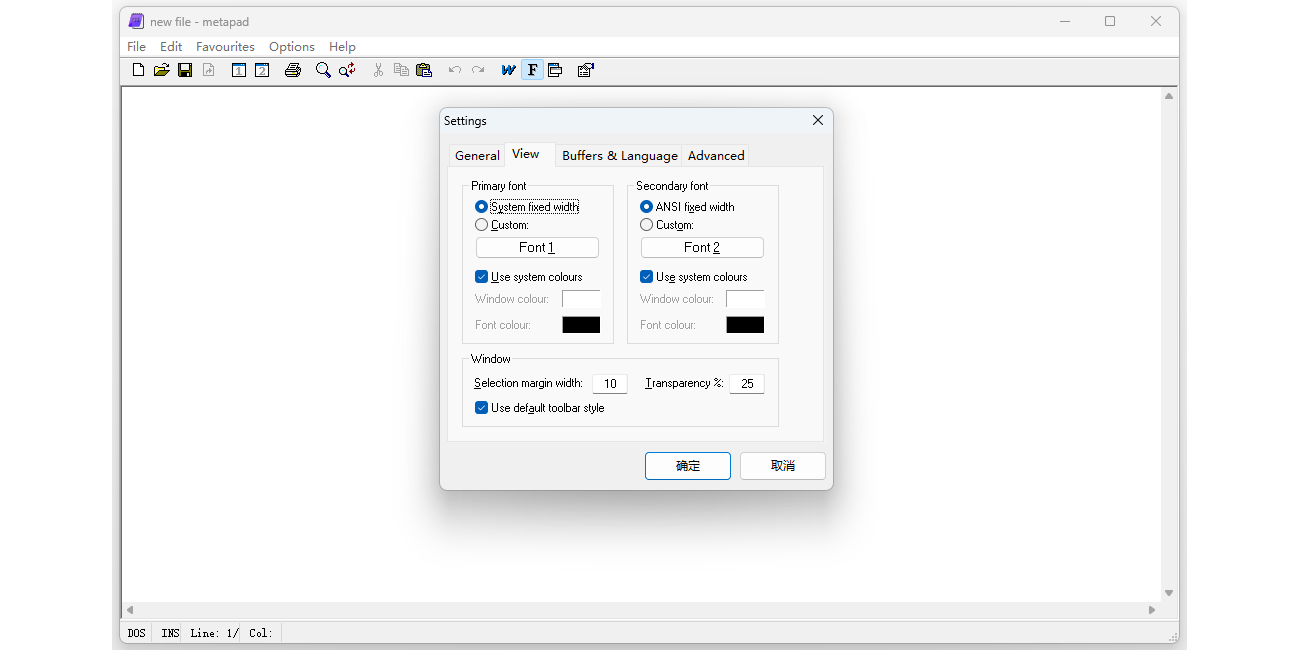The height and width of the screenshot is (650, 1300).
Task: Click the Line/Col status bar entry
Action: point(232,633)
